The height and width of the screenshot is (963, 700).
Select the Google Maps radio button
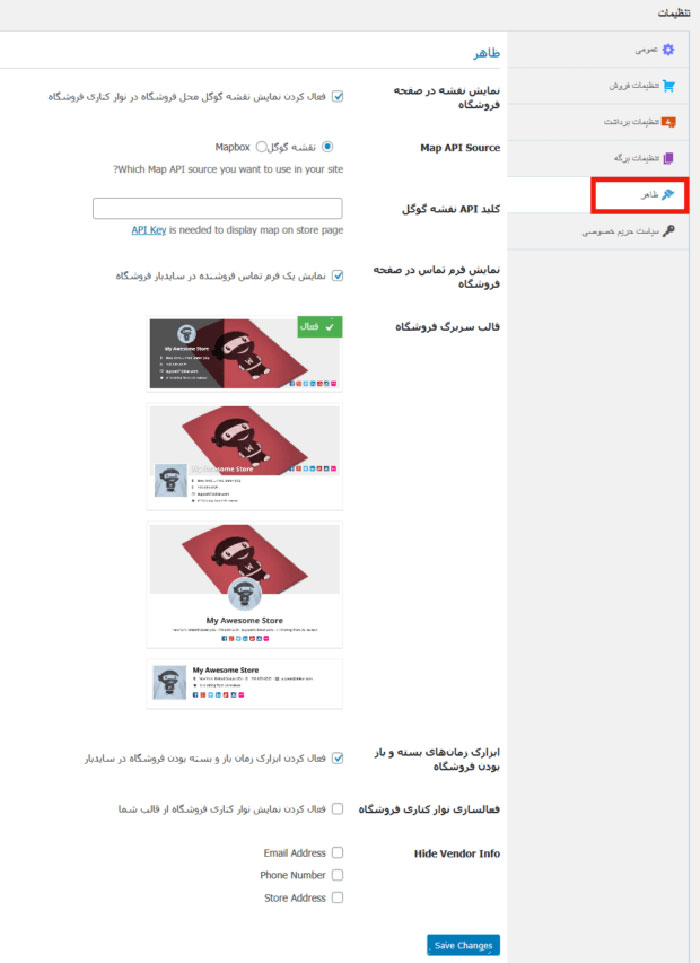(327, 146)
